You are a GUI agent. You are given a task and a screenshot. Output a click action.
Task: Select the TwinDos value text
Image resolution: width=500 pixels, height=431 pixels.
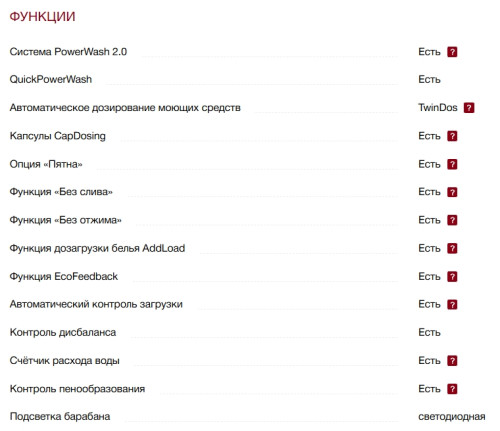(438, 107)
